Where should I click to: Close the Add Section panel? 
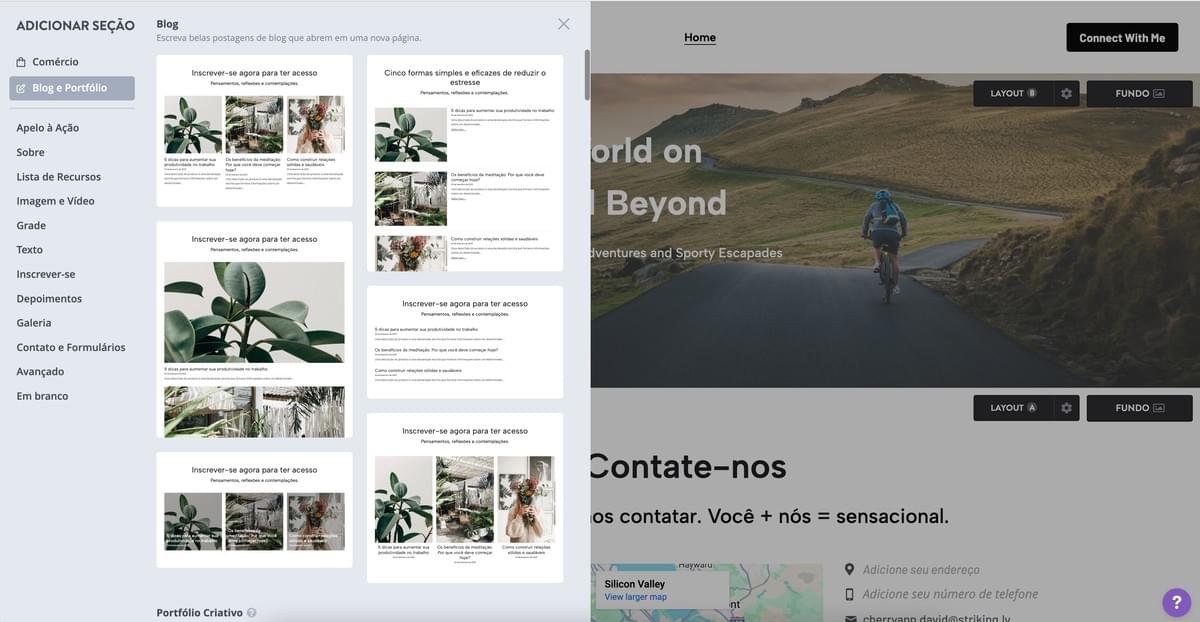click(564, 24)
